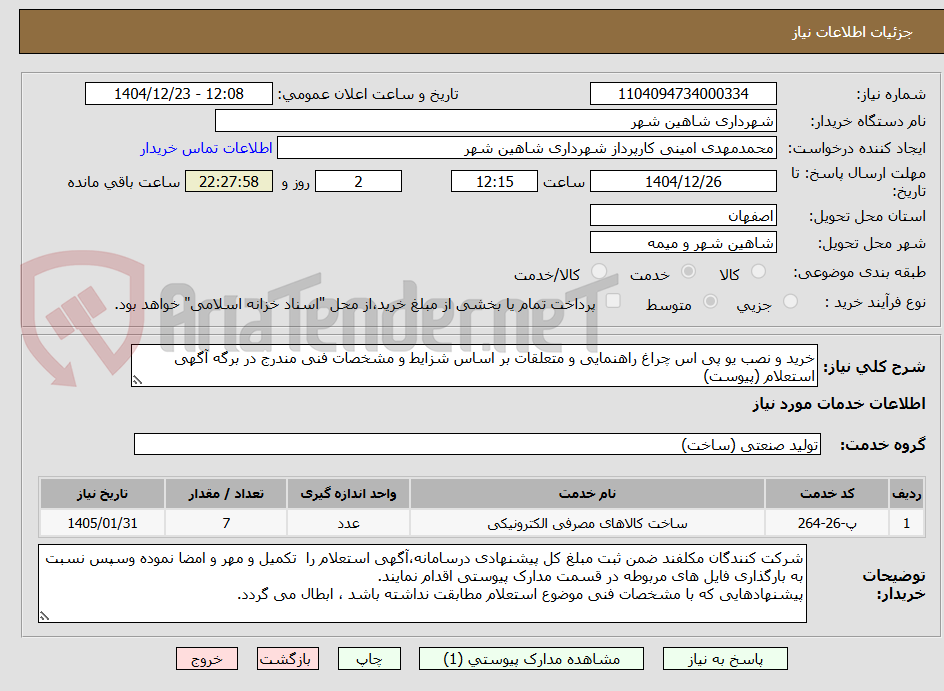The image size is (944, 691).
Task: Click the quantity cell 7
Action: point(226,523)
